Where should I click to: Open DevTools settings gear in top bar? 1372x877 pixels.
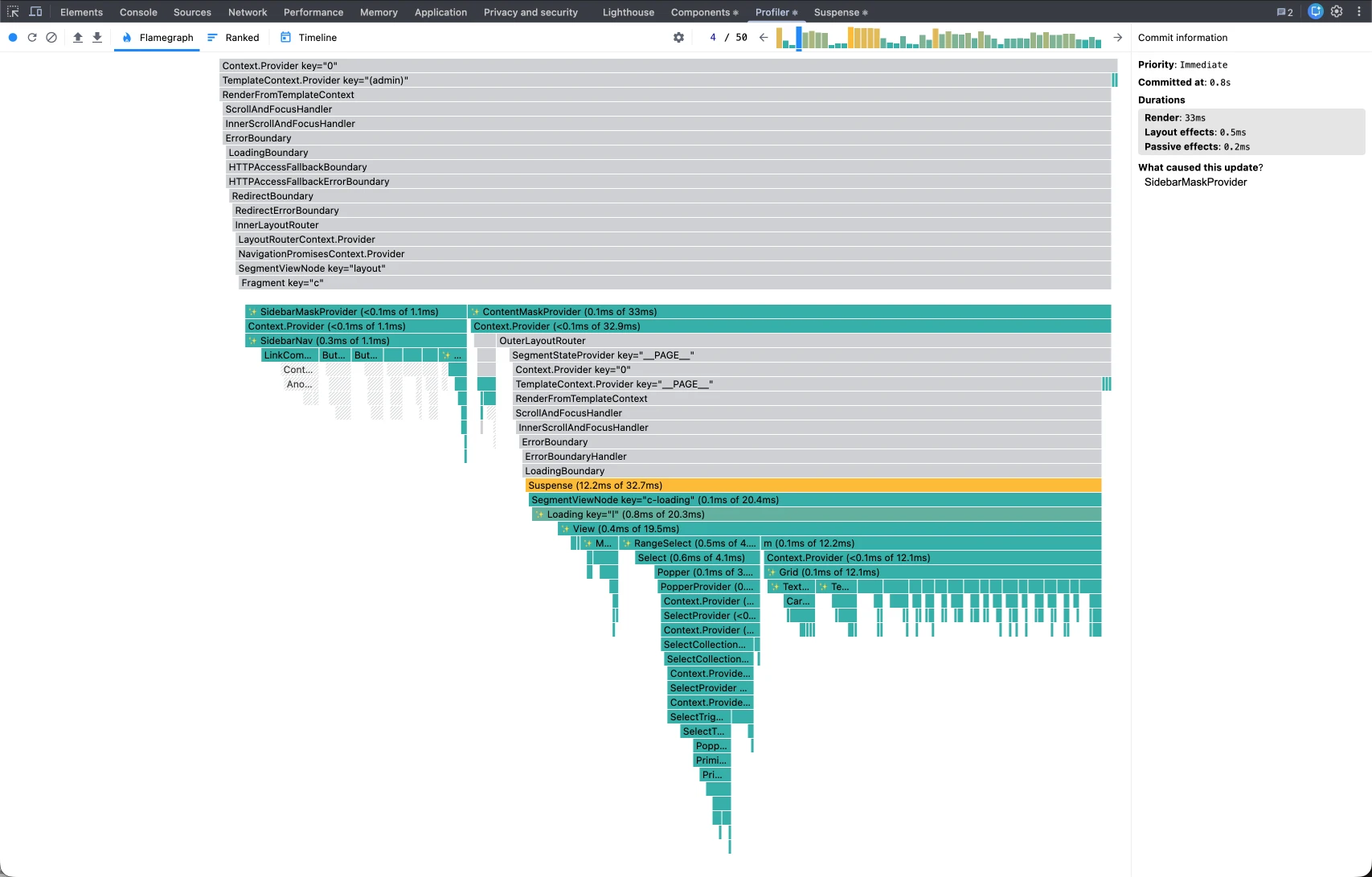[1337, 12]
